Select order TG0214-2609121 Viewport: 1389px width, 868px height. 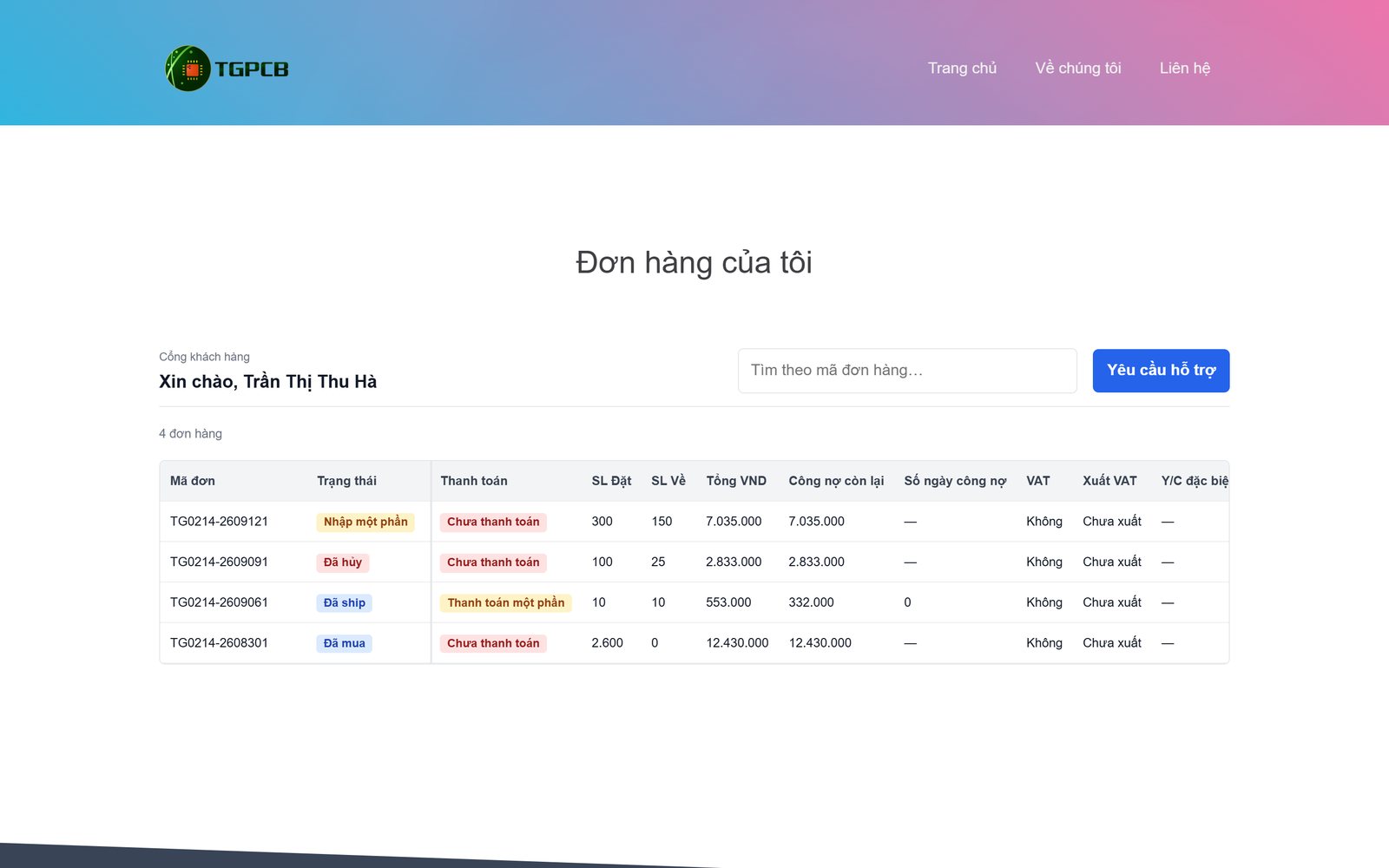tap(219, 522)
